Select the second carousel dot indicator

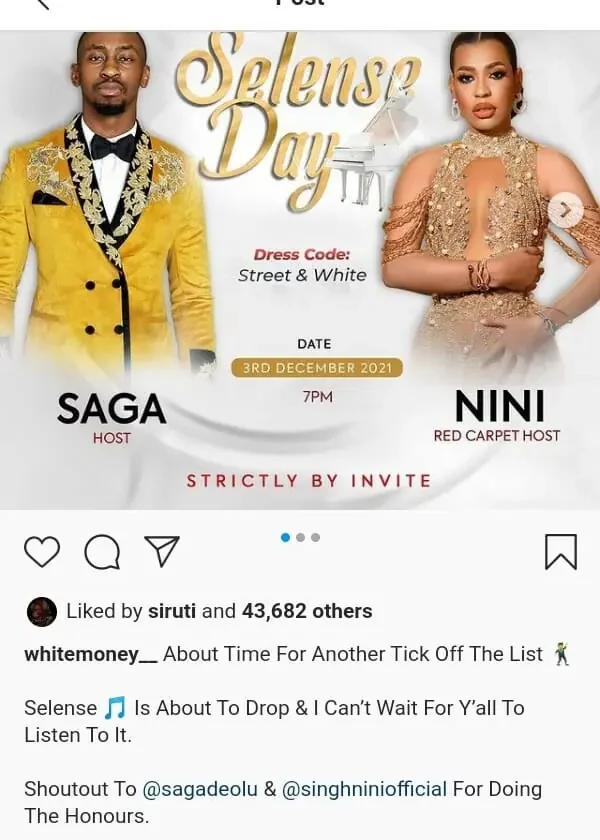(x=301, y=537)
